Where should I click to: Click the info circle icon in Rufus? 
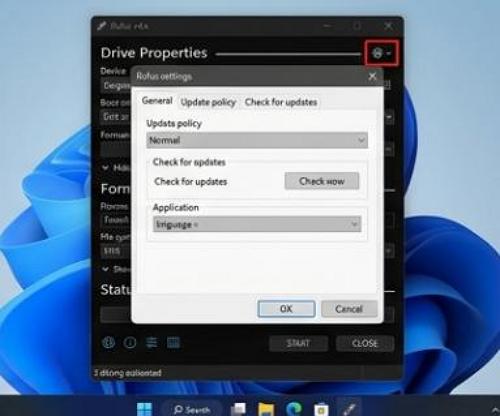coord(130,342)
